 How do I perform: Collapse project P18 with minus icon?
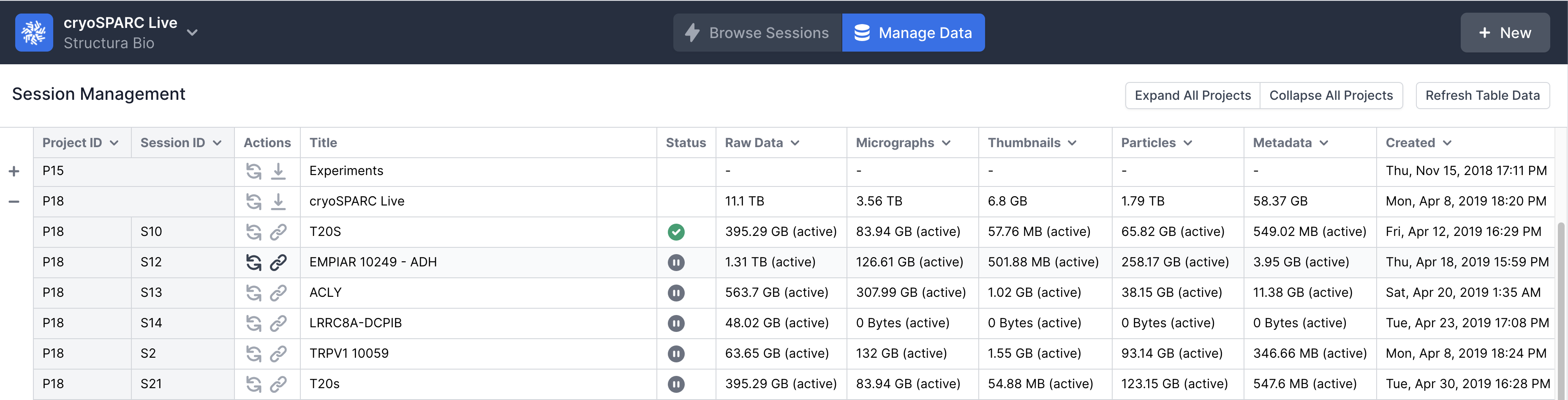point(14,202)
